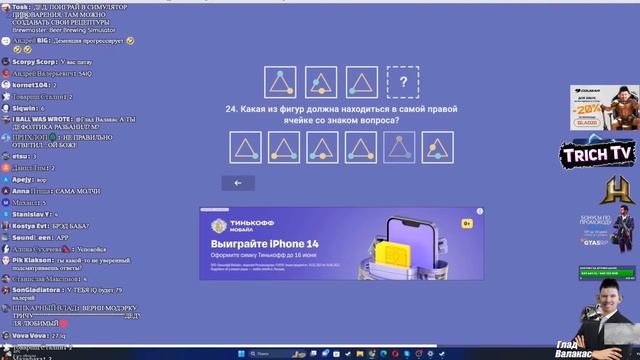Screen dimensions: 640x360
Task: Click Tosk's chat avatar
Action: [5, 7]
